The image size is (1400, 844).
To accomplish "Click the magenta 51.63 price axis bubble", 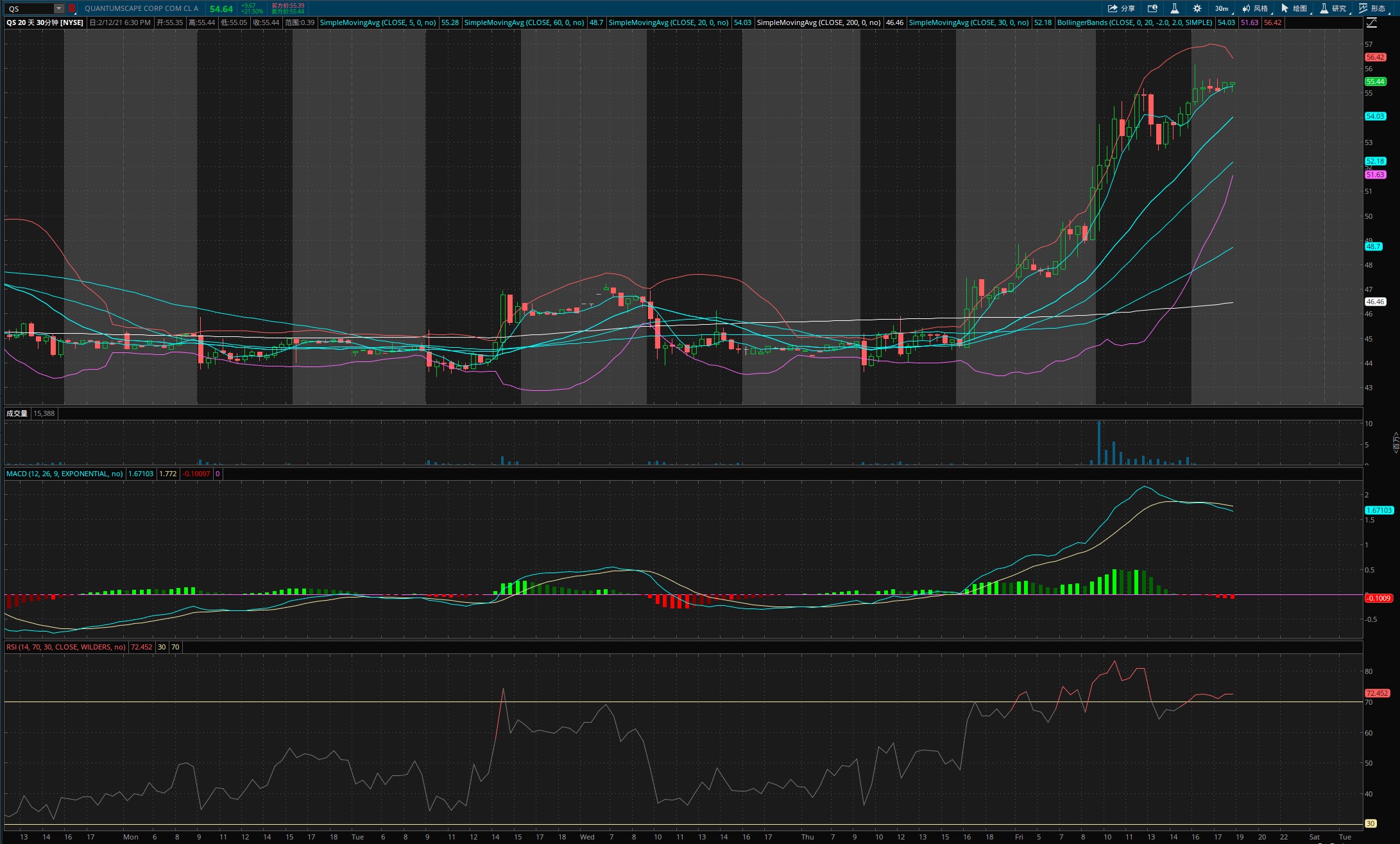I will point(1376,175).
